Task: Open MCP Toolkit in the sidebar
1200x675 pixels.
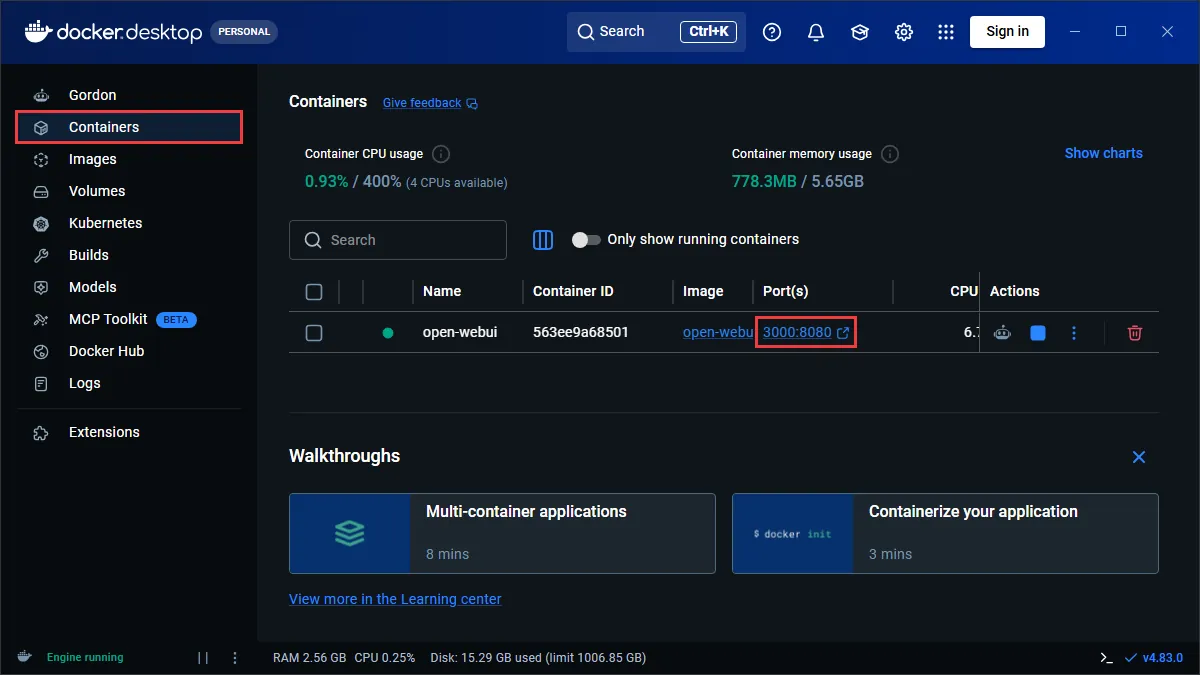Action: [129, 319]
